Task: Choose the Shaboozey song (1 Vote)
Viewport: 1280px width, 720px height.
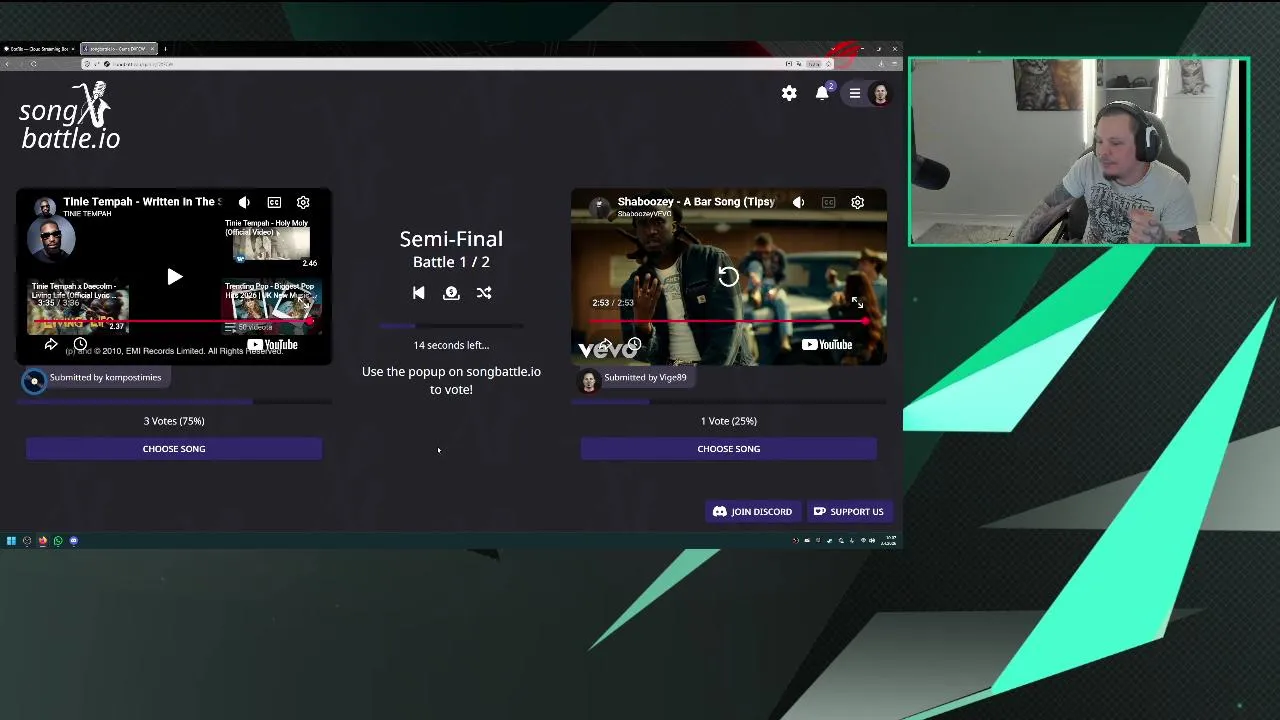Action: tap(729, 449)
